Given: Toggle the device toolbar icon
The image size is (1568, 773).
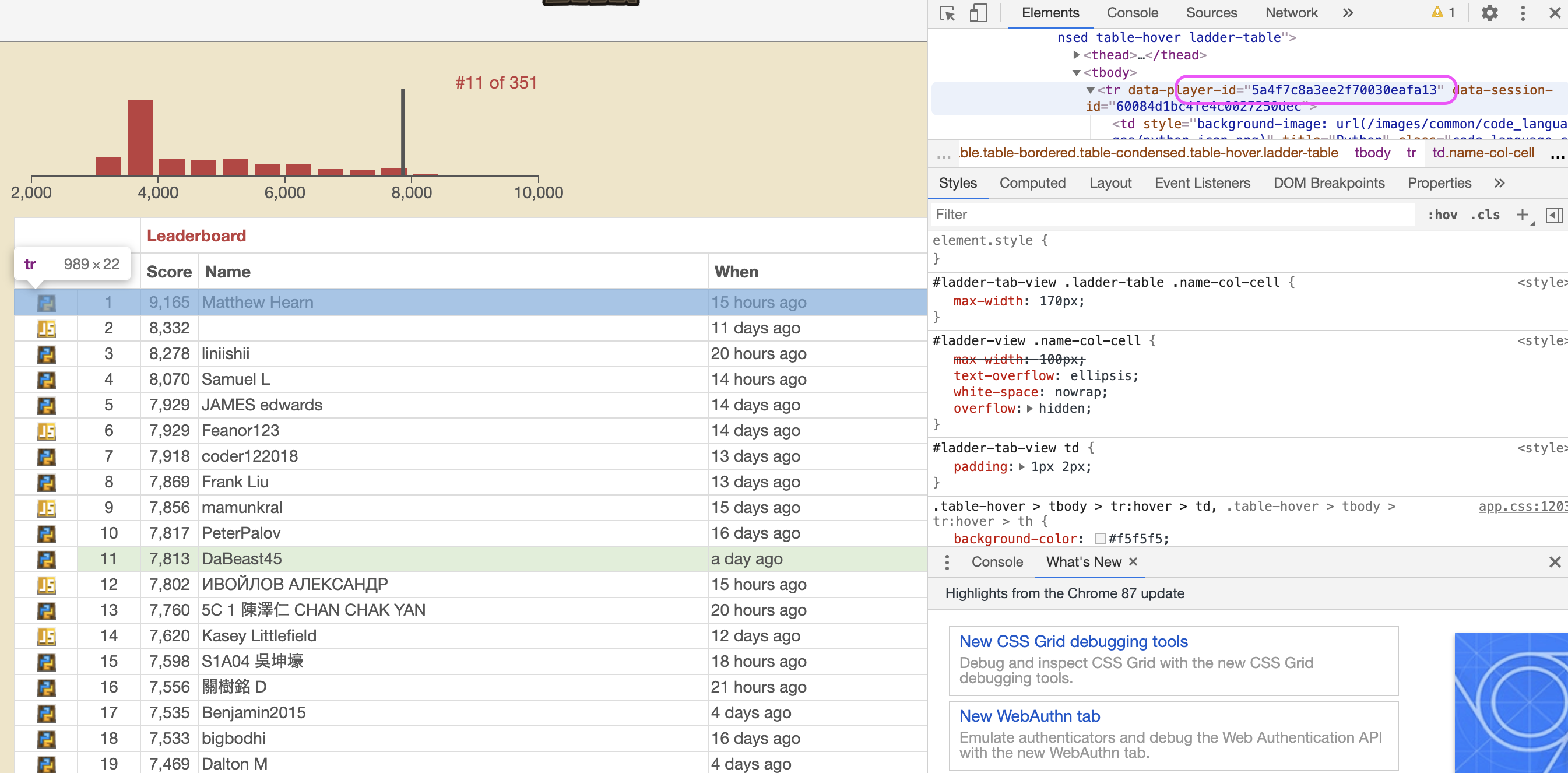Looking at the screenshot, I should tap(978, 13).
